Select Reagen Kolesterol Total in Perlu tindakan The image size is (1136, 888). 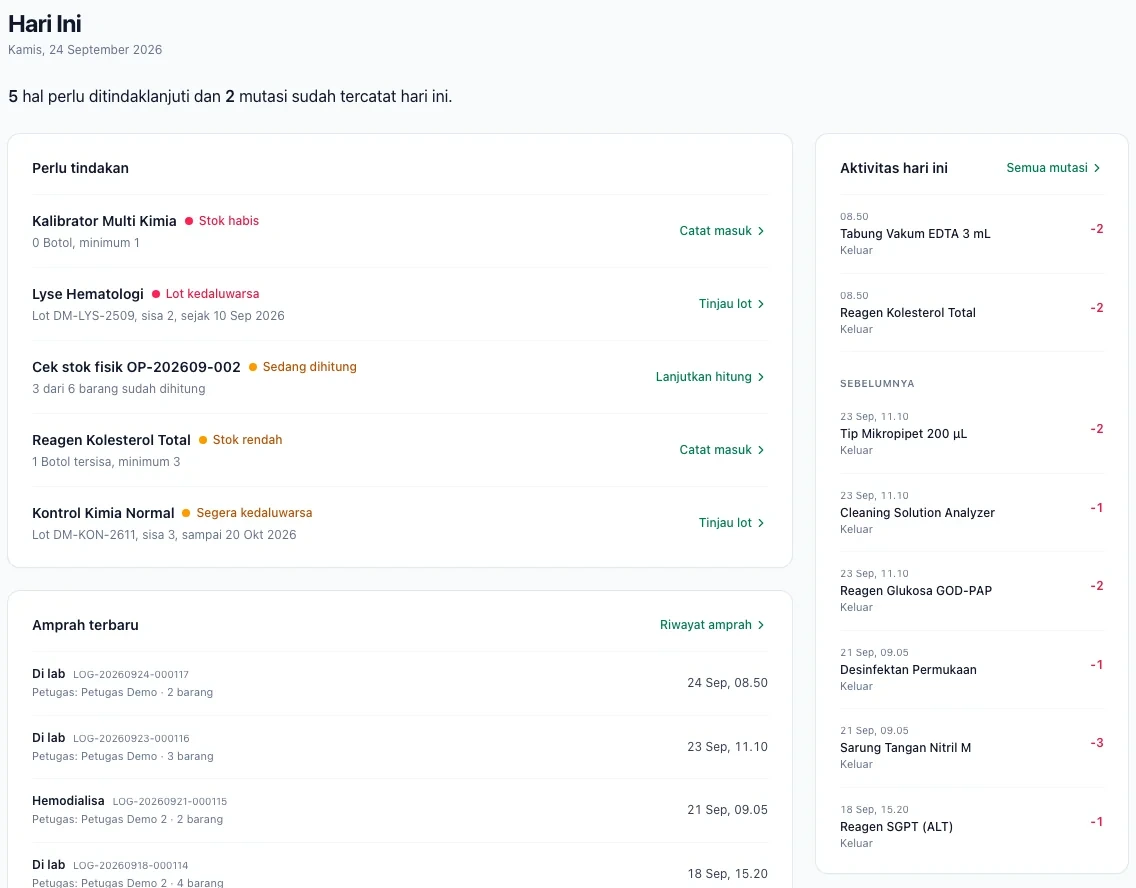(x=112, y=440)
